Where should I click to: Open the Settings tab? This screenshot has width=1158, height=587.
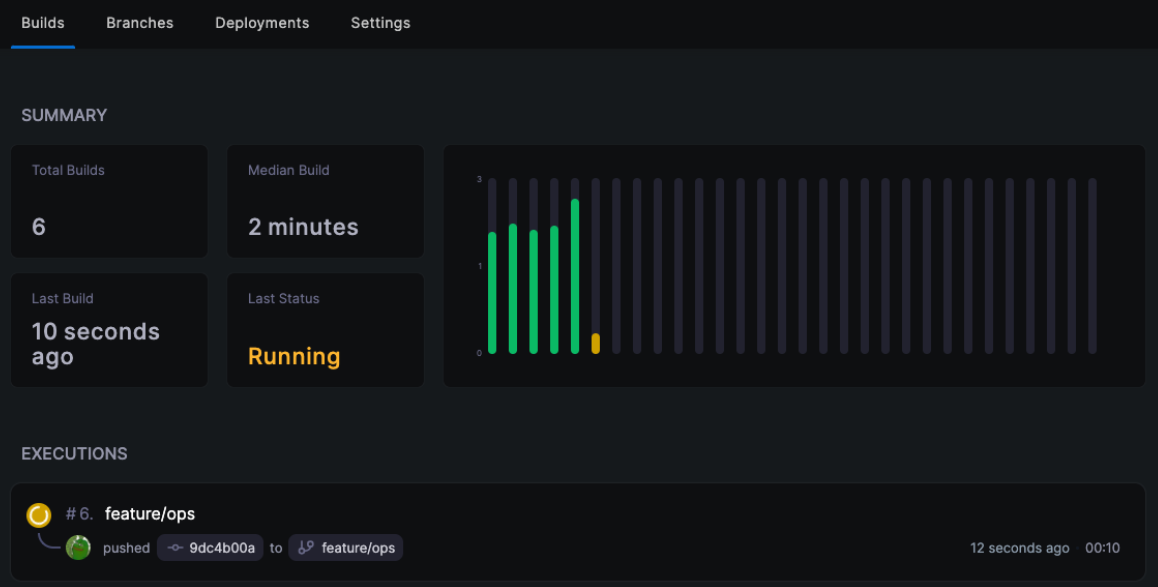click(380, 23)
